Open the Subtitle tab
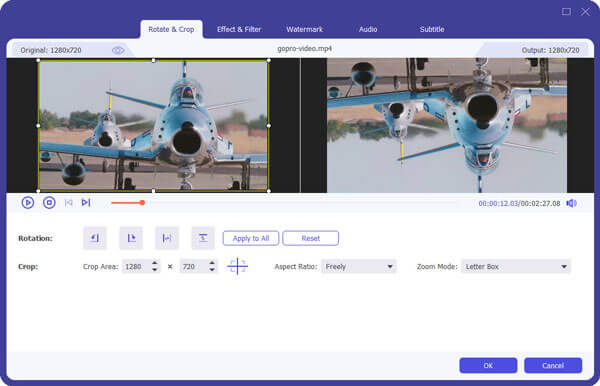Image resolution: width=600 pixels, height=386 pixels. 432,29
